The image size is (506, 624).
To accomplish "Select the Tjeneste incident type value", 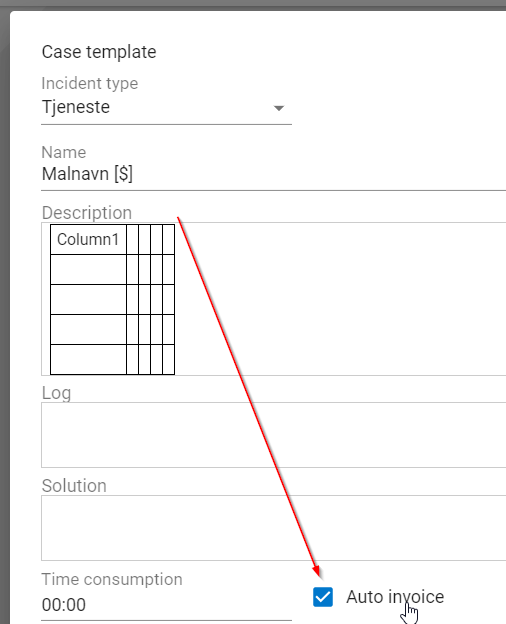I will pyautogui.click(x=76, y=107).
